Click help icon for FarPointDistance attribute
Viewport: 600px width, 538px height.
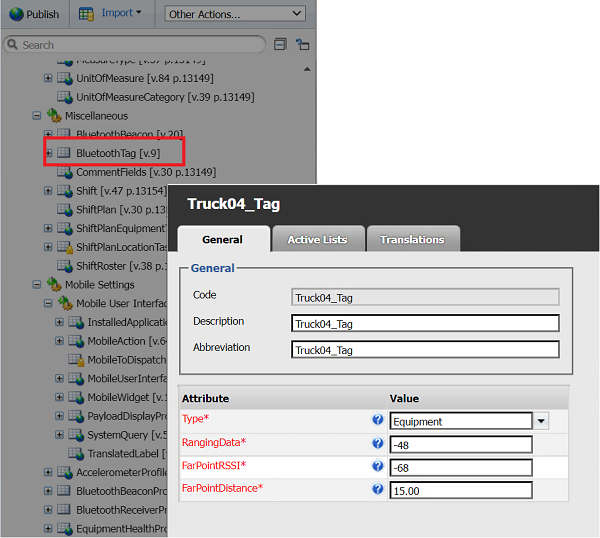(x=378, y=489)
